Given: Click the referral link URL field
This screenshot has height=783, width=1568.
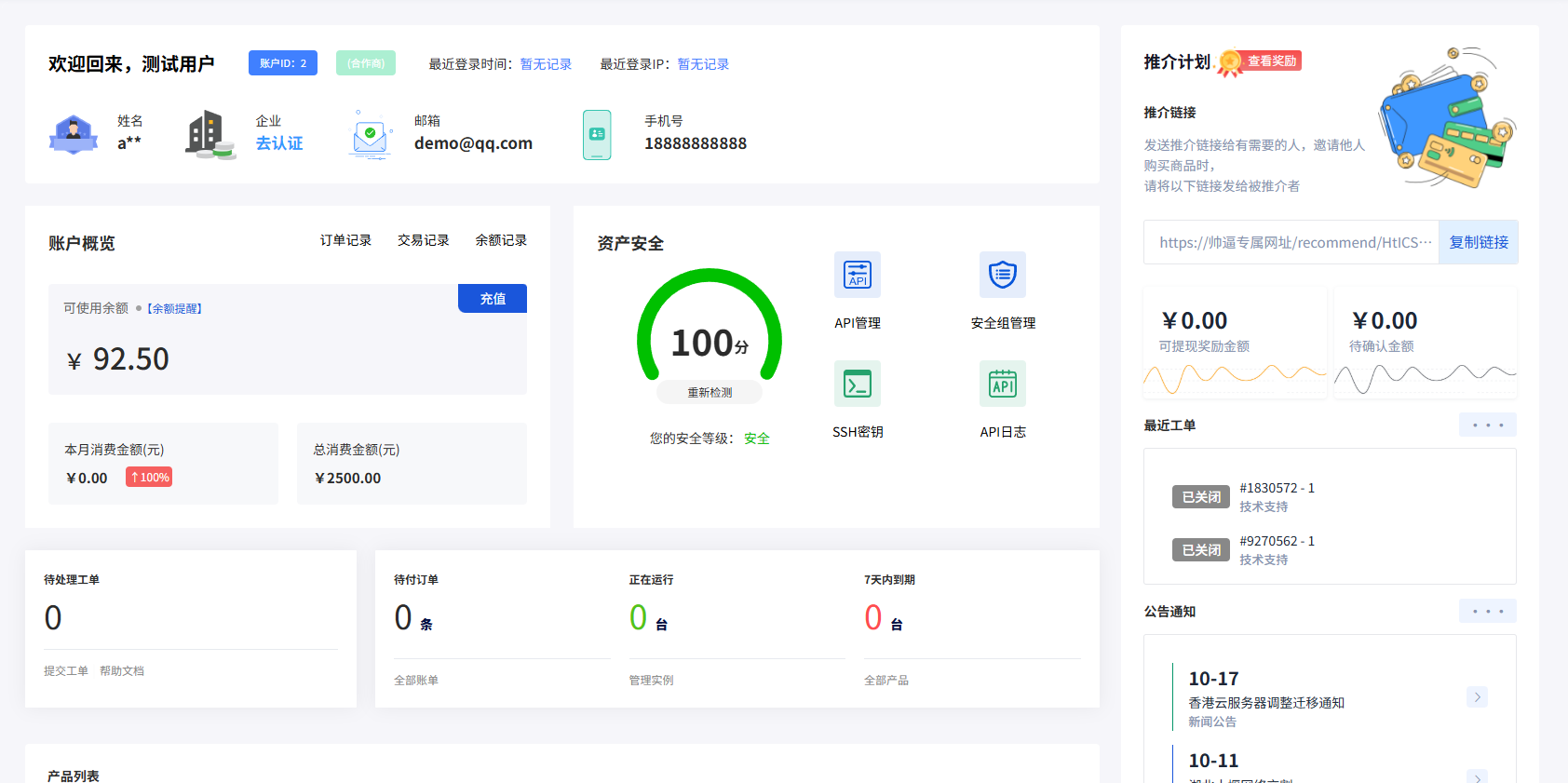Looking at the screenshot, I should click(x=1291, y=242).
